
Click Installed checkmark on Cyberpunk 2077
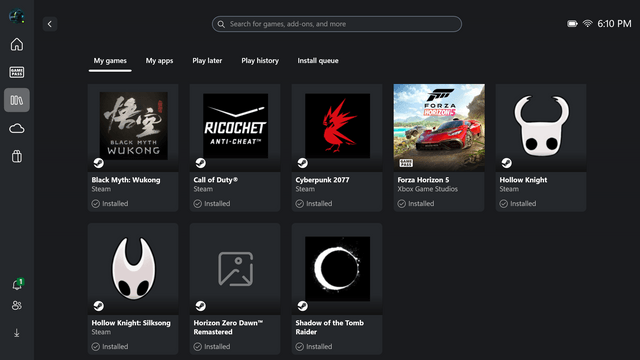pyautogui.click(x=300, y=204)
